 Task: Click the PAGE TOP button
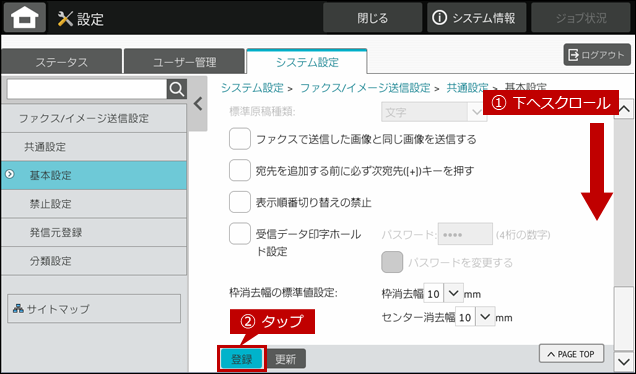click(571, 354)
